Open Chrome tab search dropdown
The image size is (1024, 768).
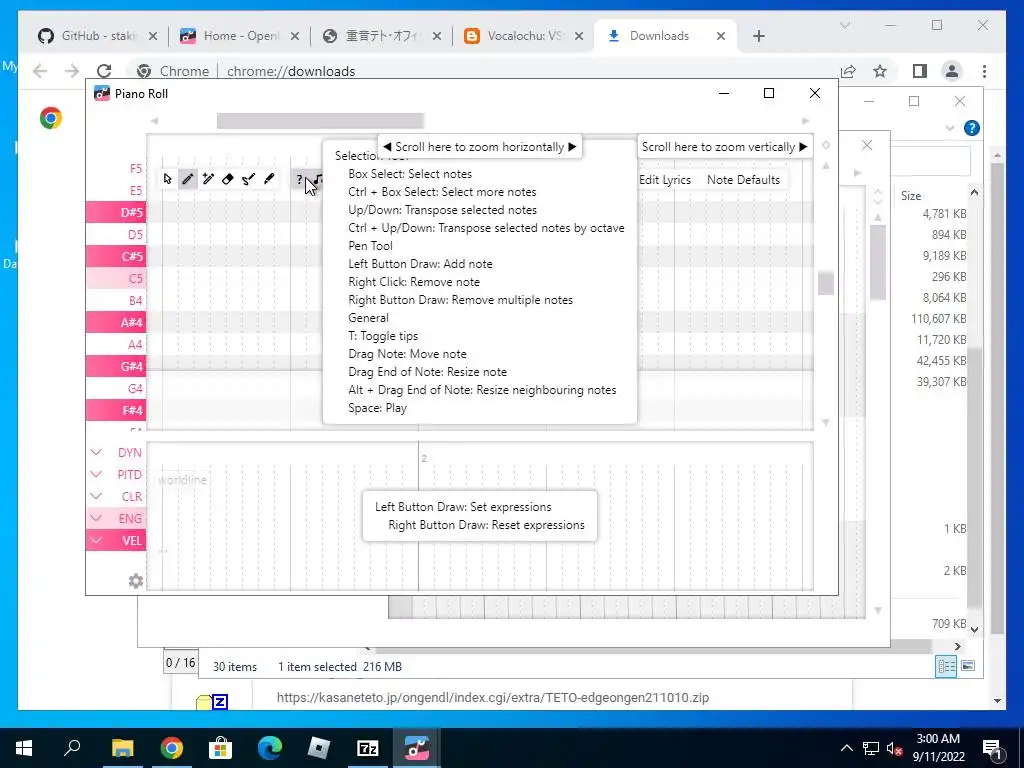pos(844,25)
